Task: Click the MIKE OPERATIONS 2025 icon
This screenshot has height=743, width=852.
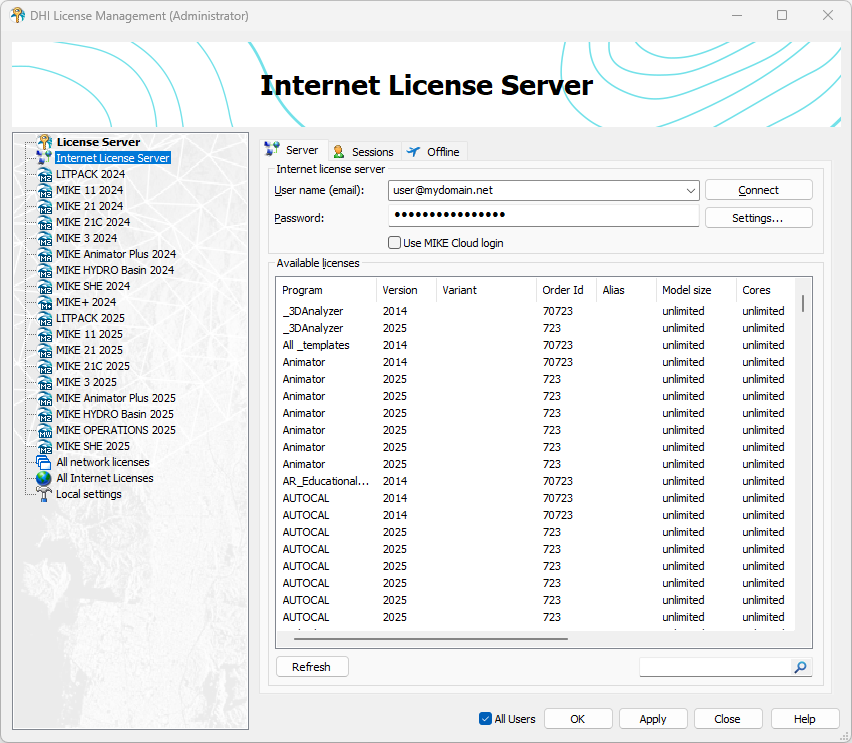Action: click(x=45, y=430)
